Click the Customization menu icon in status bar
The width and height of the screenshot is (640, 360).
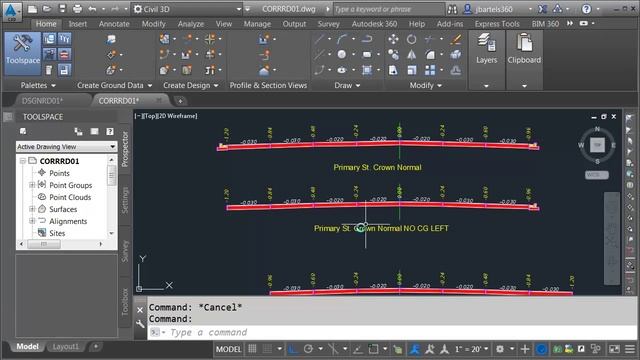pos(630,349)
